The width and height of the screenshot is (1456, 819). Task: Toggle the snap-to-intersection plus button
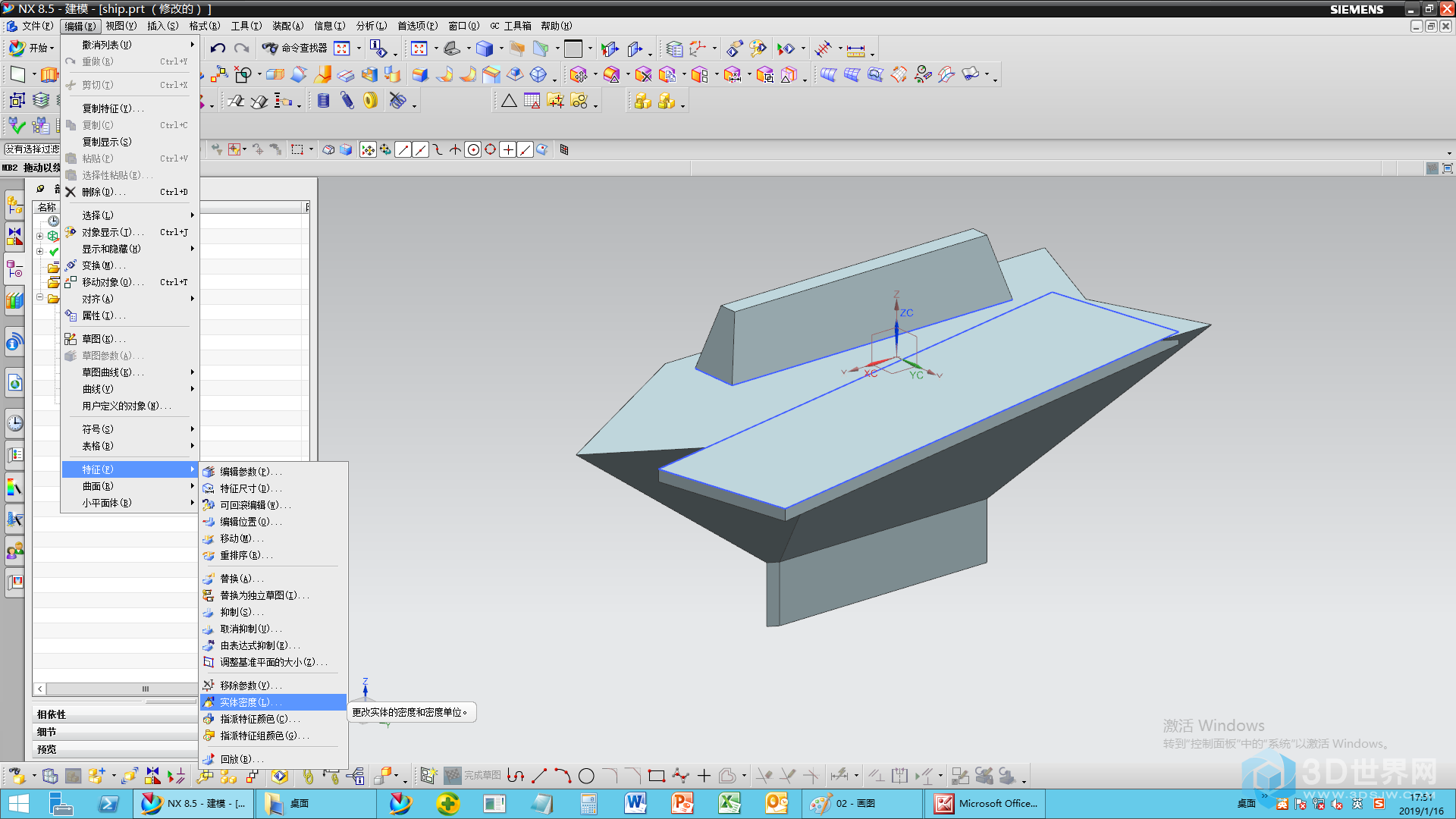(508, 149)
